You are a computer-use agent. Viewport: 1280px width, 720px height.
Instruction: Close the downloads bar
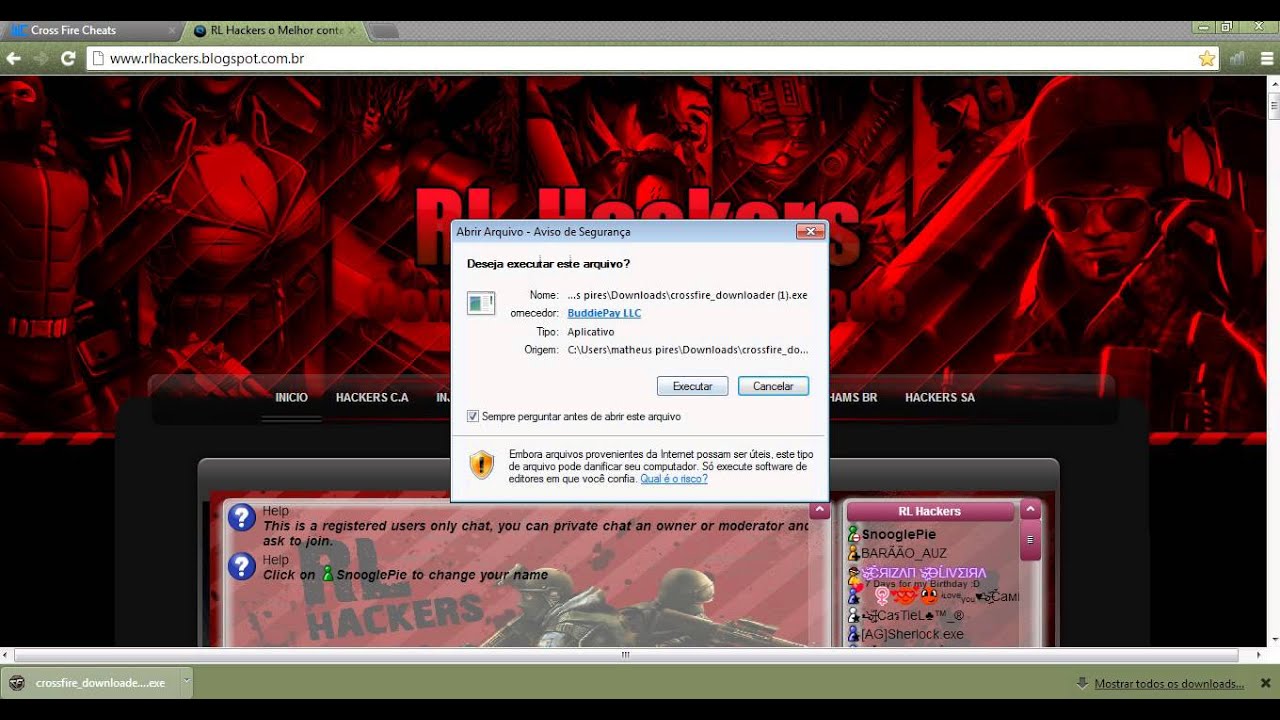pos(1265,683)
